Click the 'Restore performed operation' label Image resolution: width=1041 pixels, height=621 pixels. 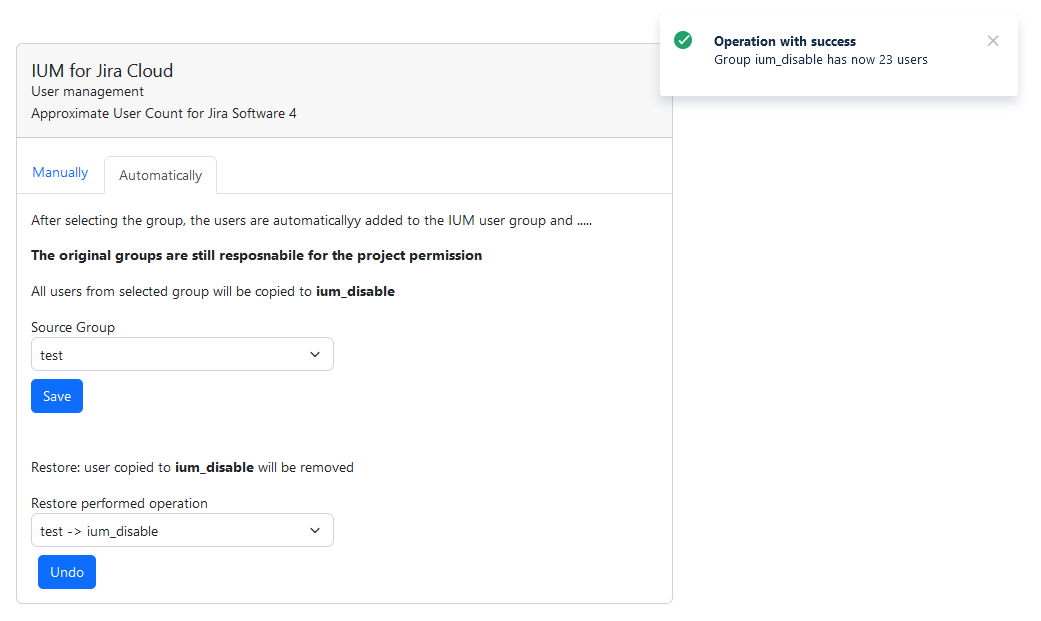click(119, 503)
